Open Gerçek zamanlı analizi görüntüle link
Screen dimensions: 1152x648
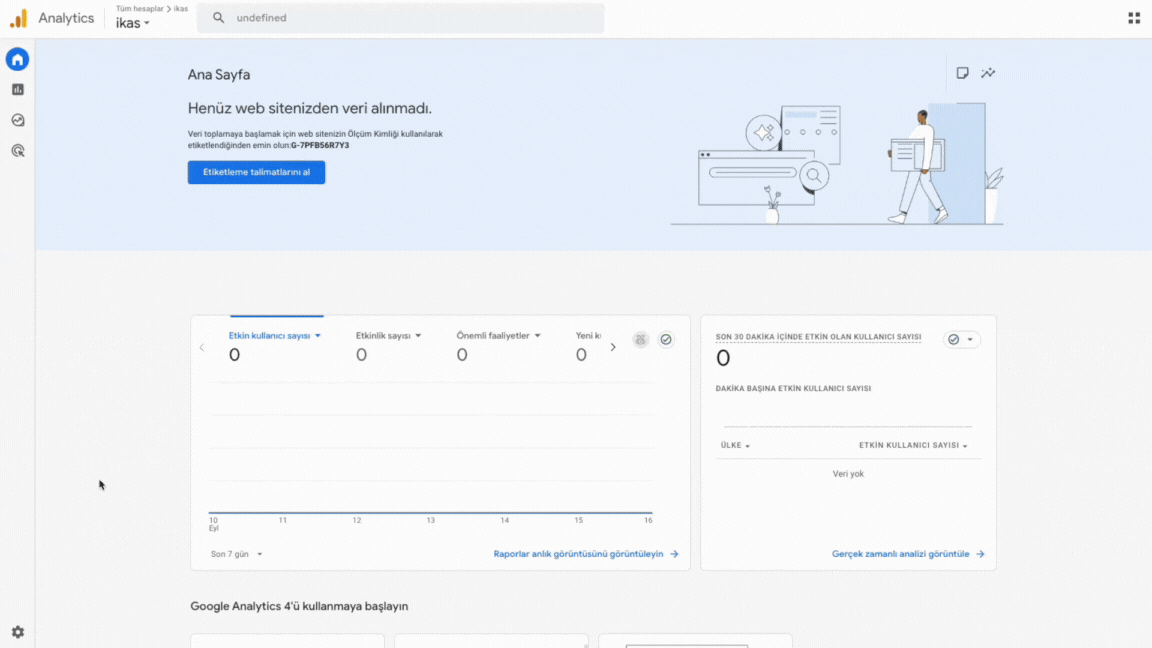907,554
